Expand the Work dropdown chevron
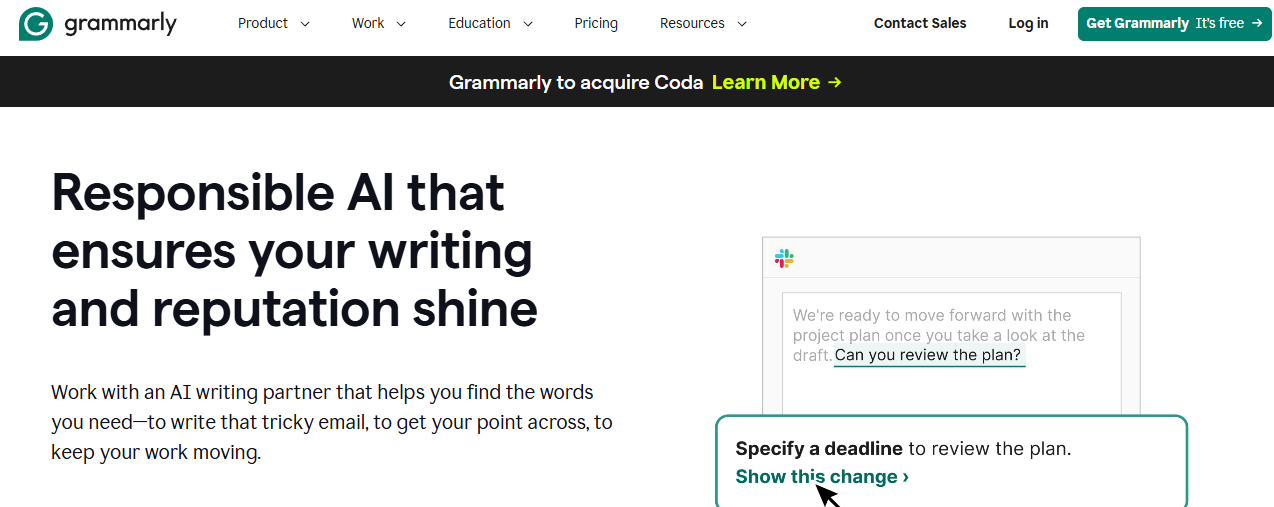This screenshot has width=1274, height=507. (401, 24)
